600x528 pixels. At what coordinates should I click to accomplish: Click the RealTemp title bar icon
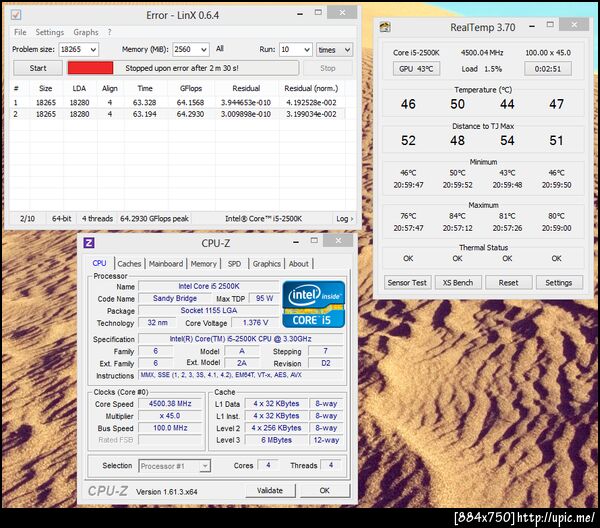point(385,27)
